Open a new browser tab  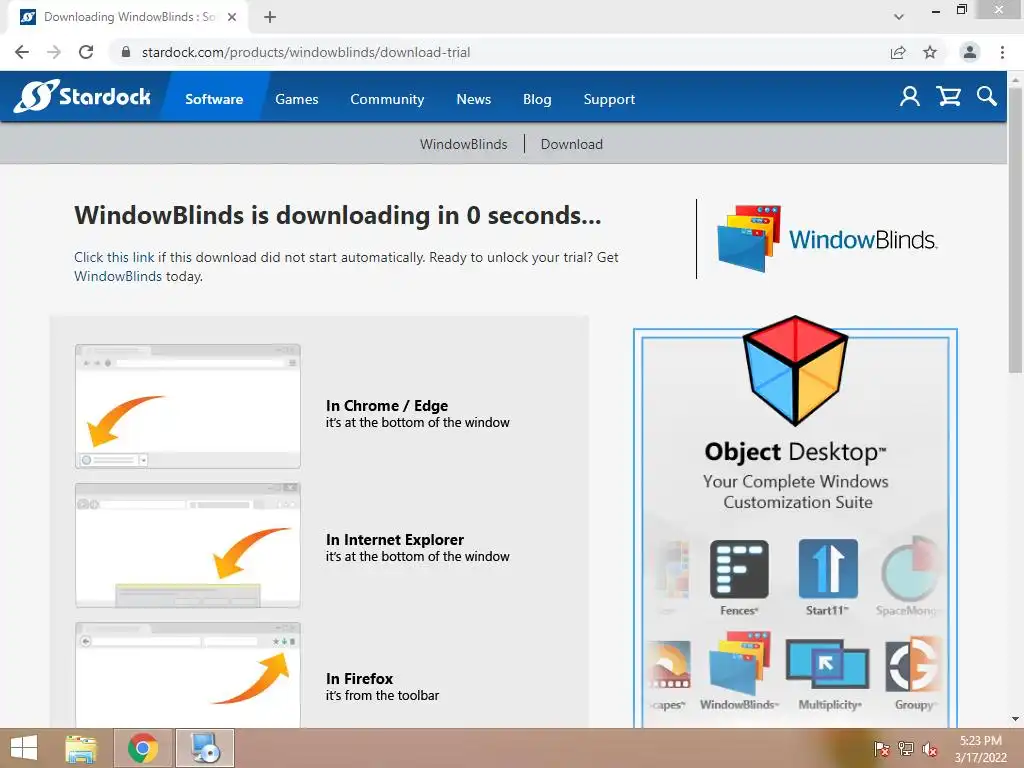tap(270, 17)
